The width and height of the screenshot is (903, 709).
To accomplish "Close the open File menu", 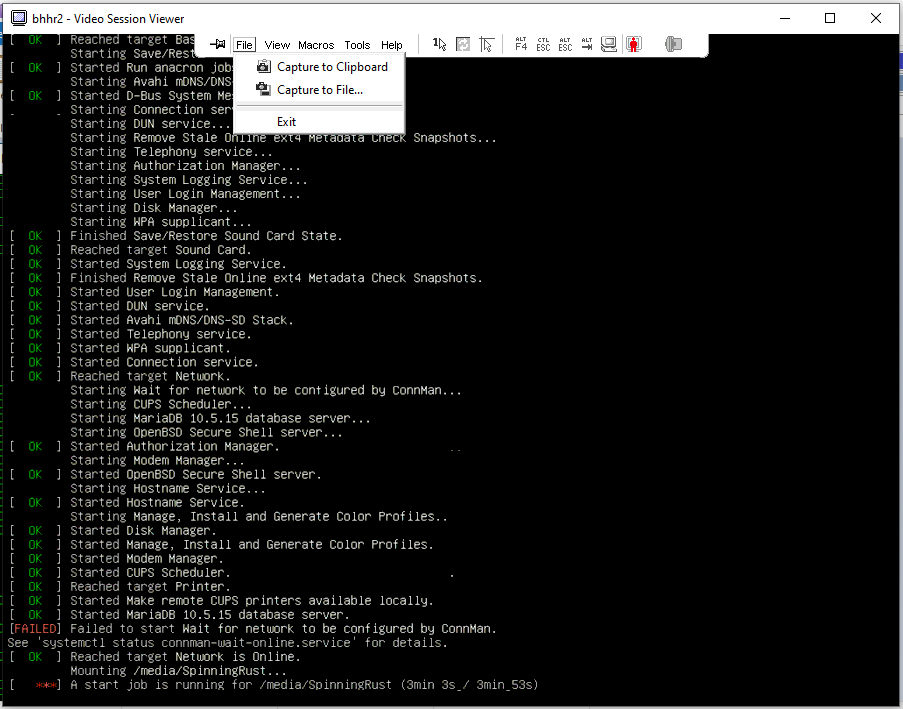I will click(244, 45).
